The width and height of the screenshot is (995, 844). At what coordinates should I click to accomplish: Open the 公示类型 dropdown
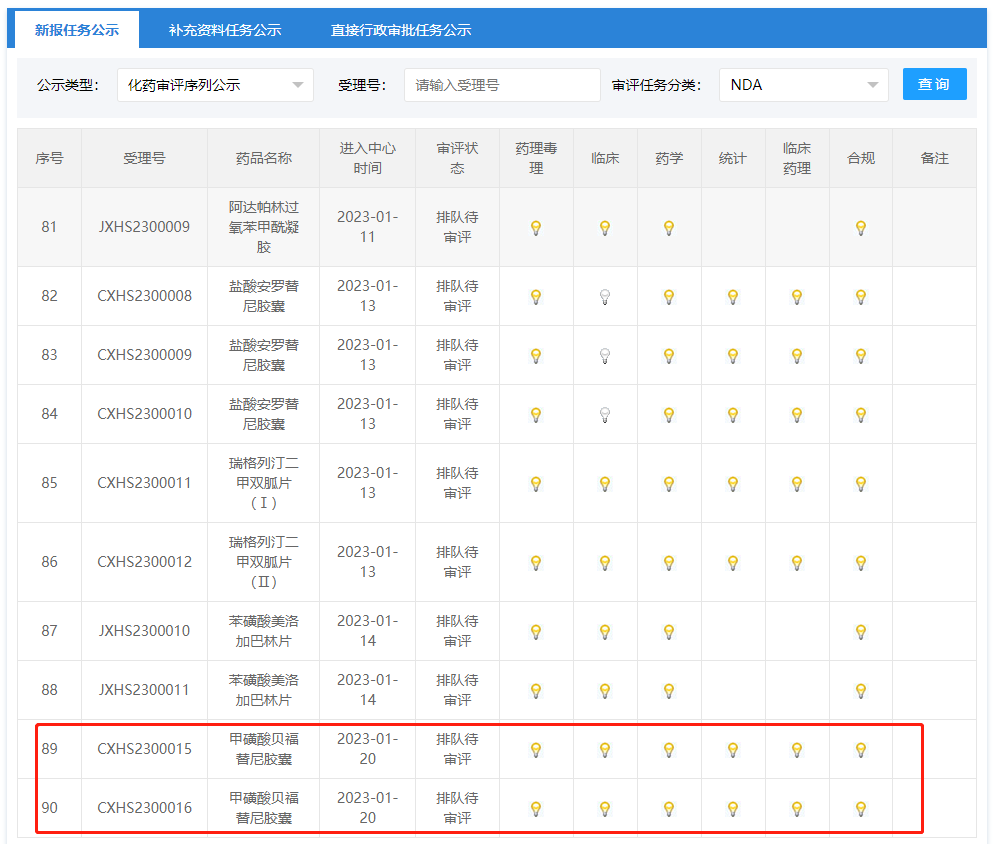click(x=215, y=85)
